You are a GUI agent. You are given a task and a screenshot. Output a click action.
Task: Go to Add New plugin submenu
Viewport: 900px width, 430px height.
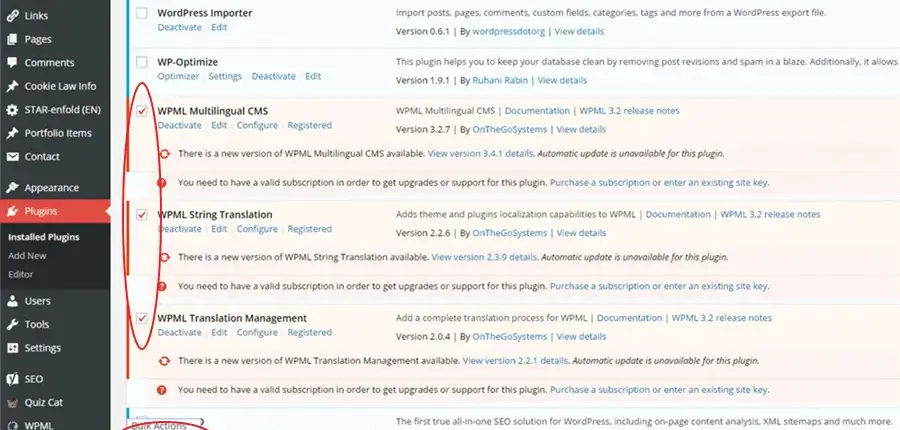pos(27,255)
